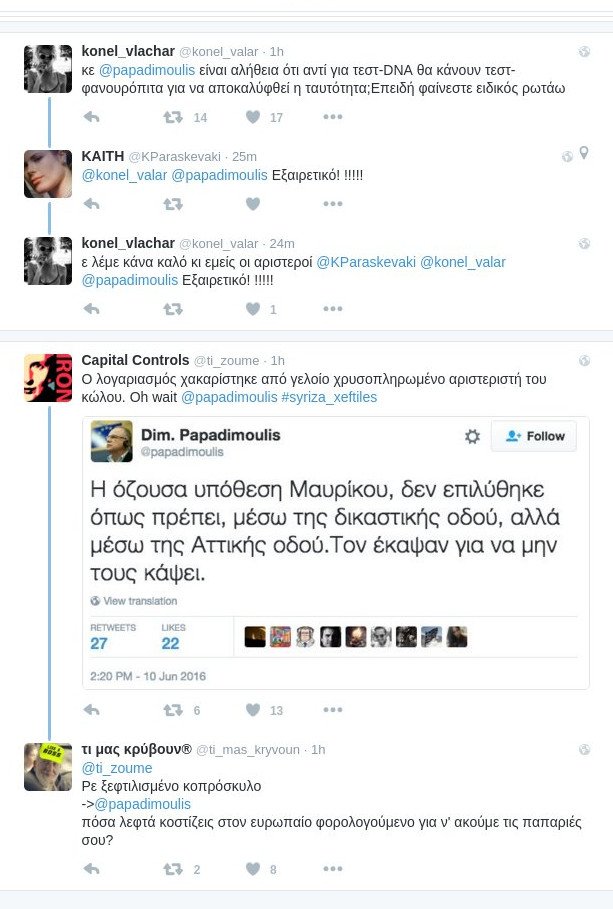This screenshot has height=909, width=613.
Task: Click View translation link
Action: click(x=134, y=601)
